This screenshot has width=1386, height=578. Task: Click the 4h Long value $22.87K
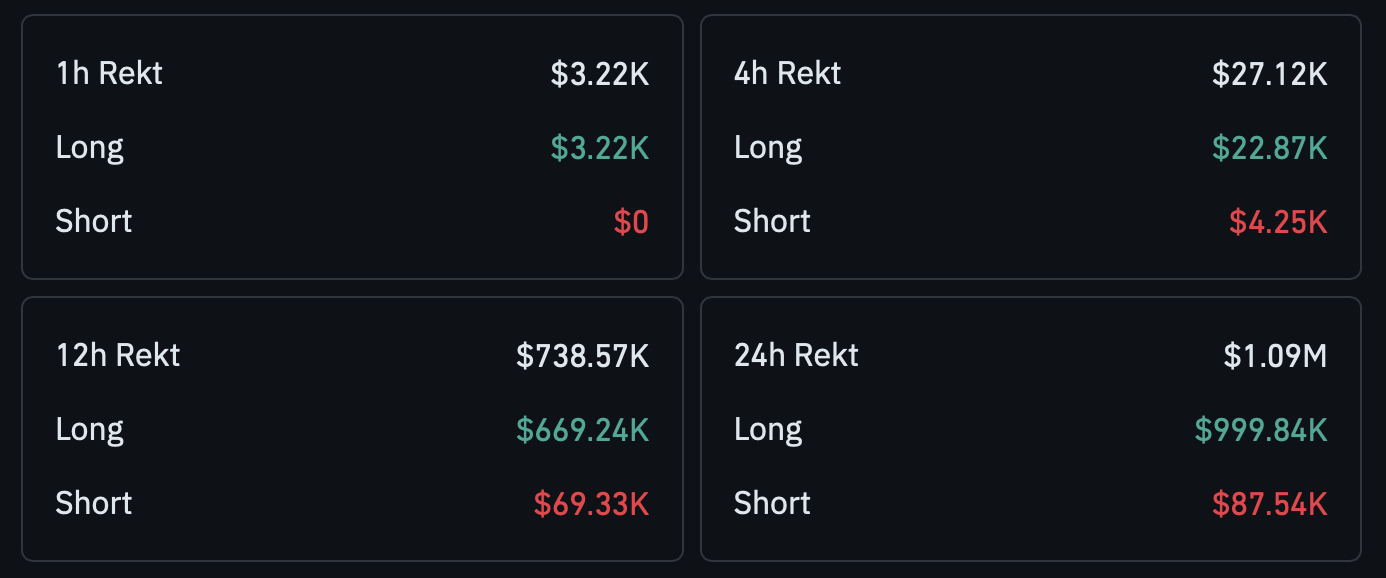coord(1270,148)
